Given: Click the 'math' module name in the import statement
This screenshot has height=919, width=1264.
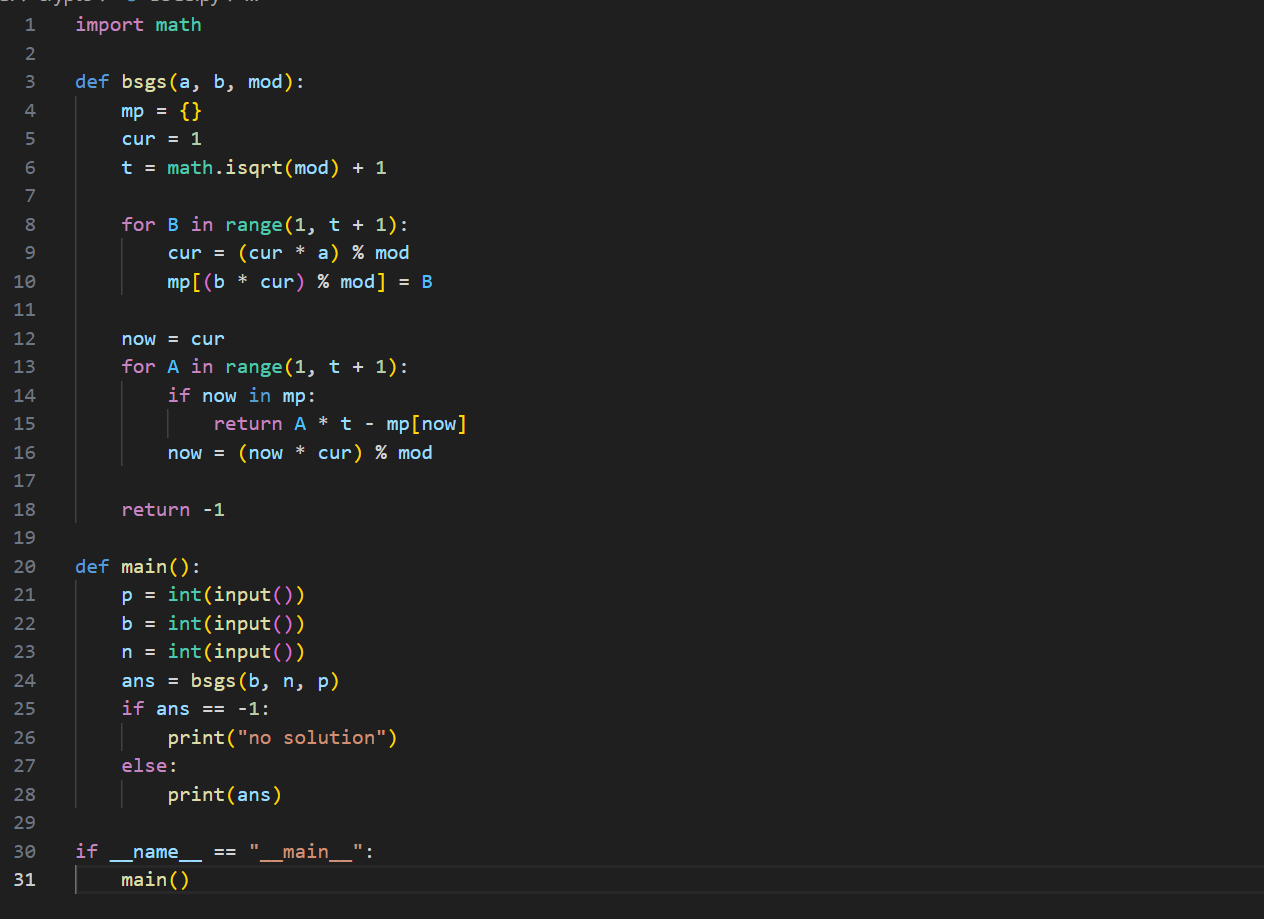Looking at the screenshot, I should click(x=178, y=25).
